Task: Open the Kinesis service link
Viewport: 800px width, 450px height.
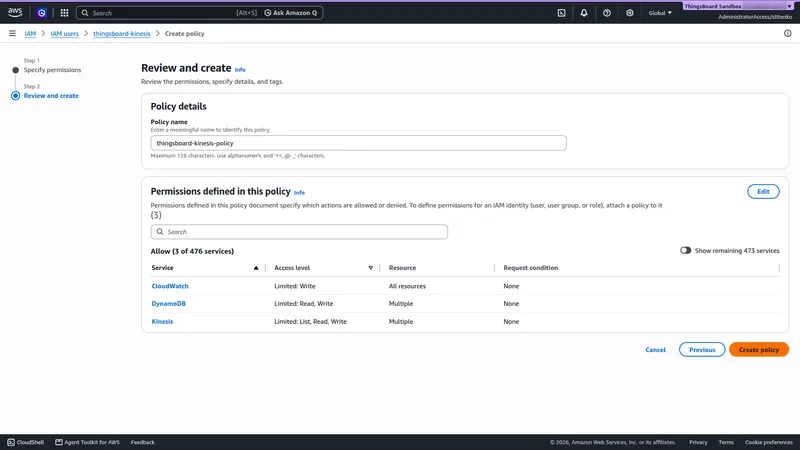Action: click(x=162, y=321)
